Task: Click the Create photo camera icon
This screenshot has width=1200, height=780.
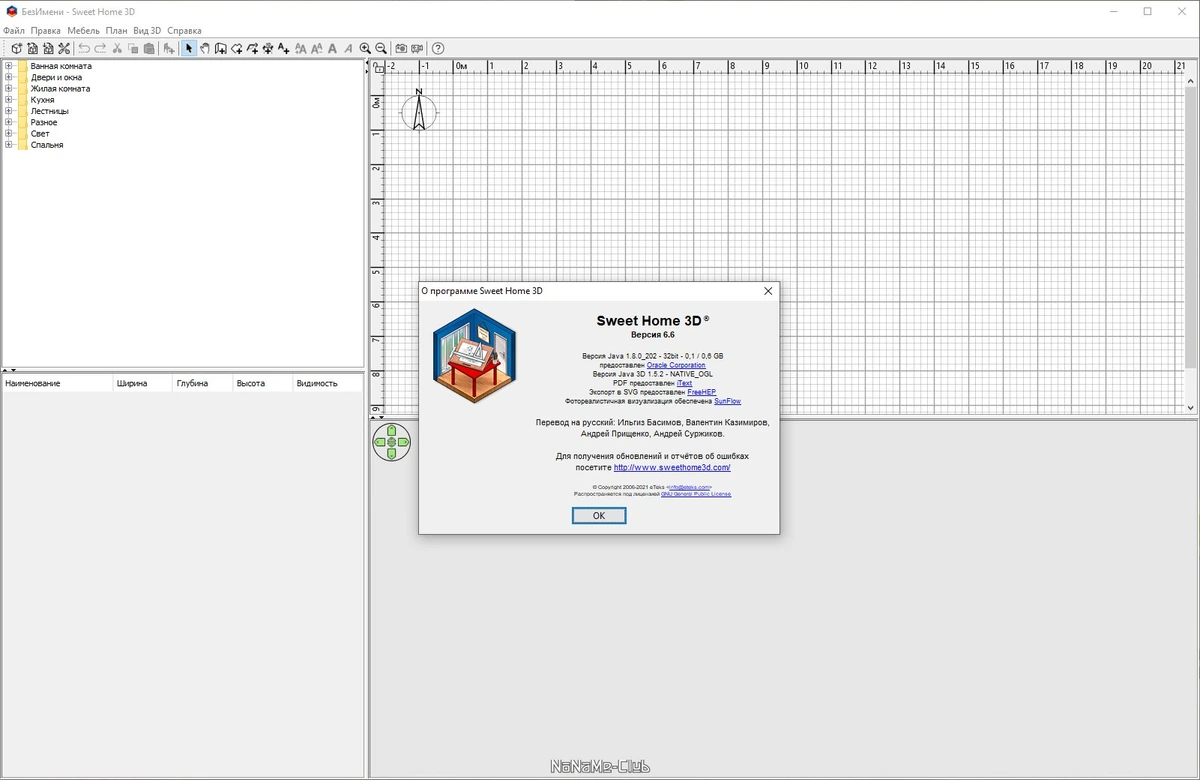Action: click(401, 48)
